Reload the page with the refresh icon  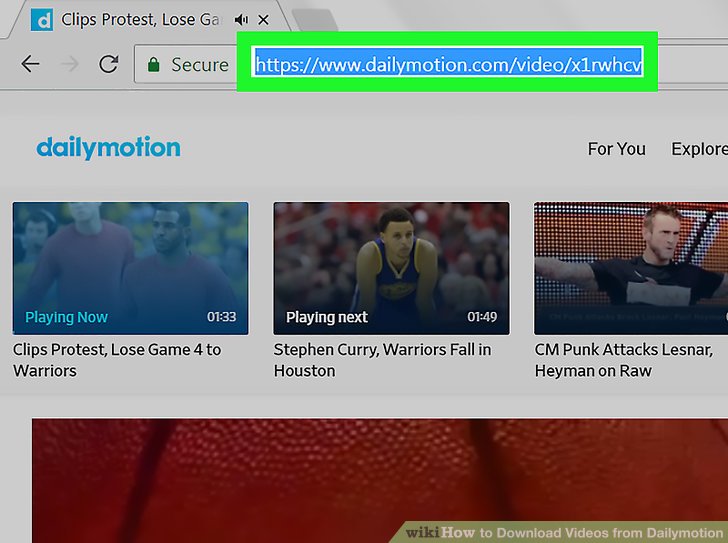(109, 64)
